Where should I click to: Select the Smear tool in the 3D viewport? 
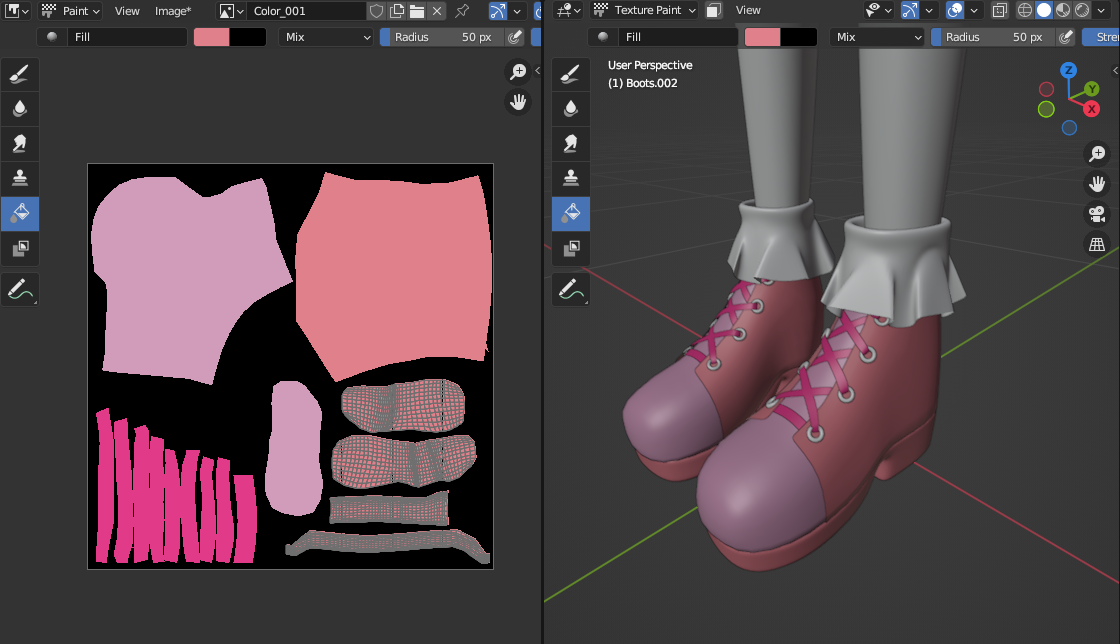click(x=571, y=144)
